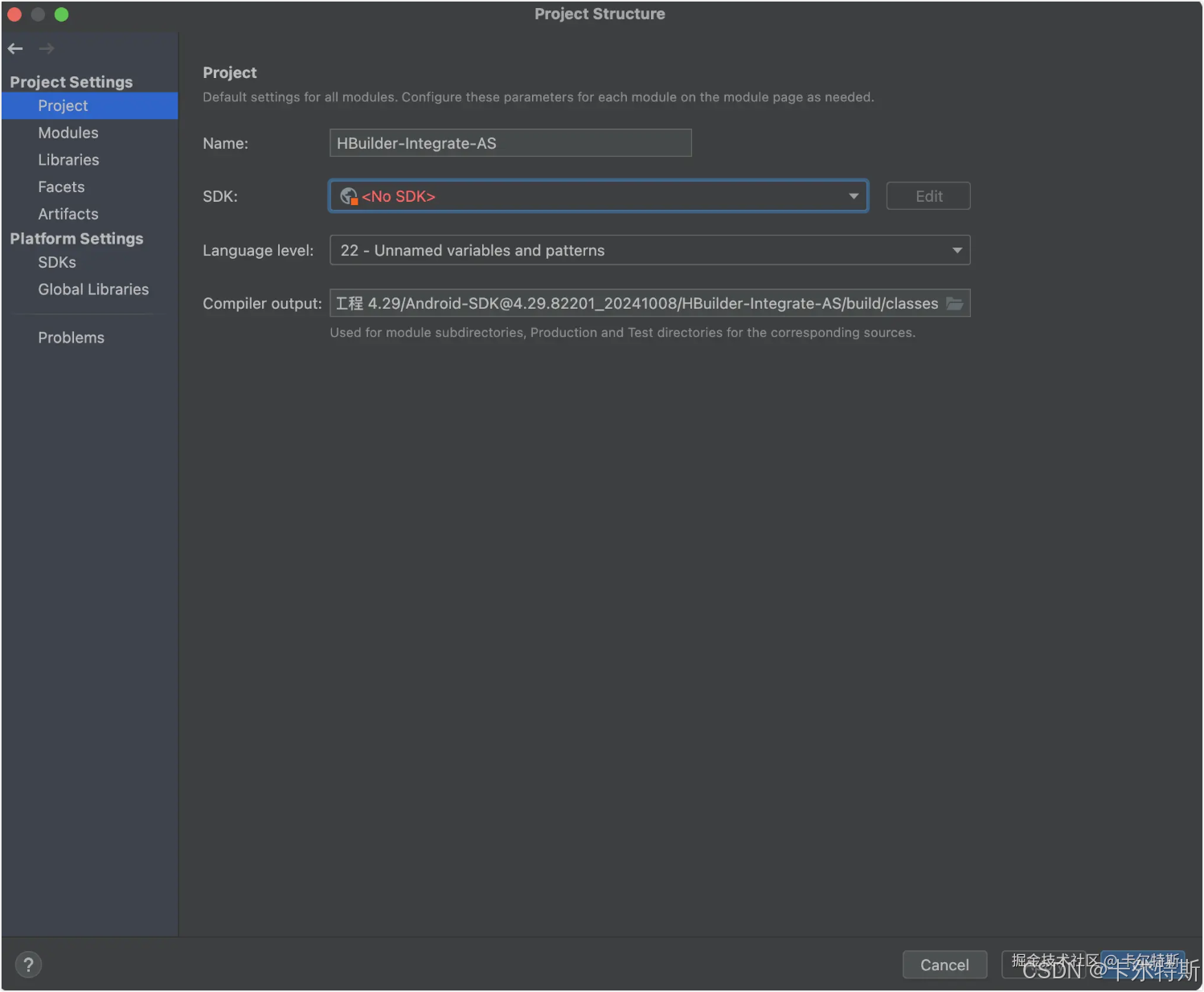This screenshot has height=992, width=1204.
Task: Open the Problems section
Action: pyautogui.click(x=71, y=338)
